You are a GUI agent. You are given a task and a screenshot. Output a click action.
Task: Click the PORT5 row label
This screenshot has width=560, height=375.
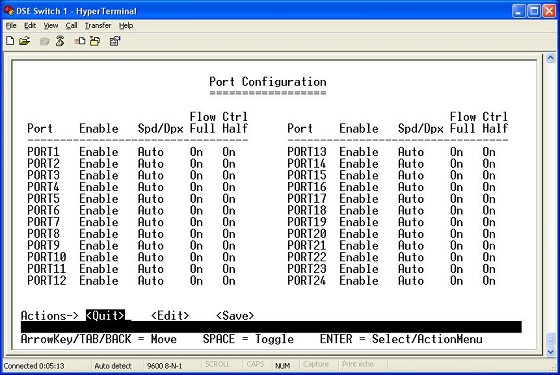(43, 199)
